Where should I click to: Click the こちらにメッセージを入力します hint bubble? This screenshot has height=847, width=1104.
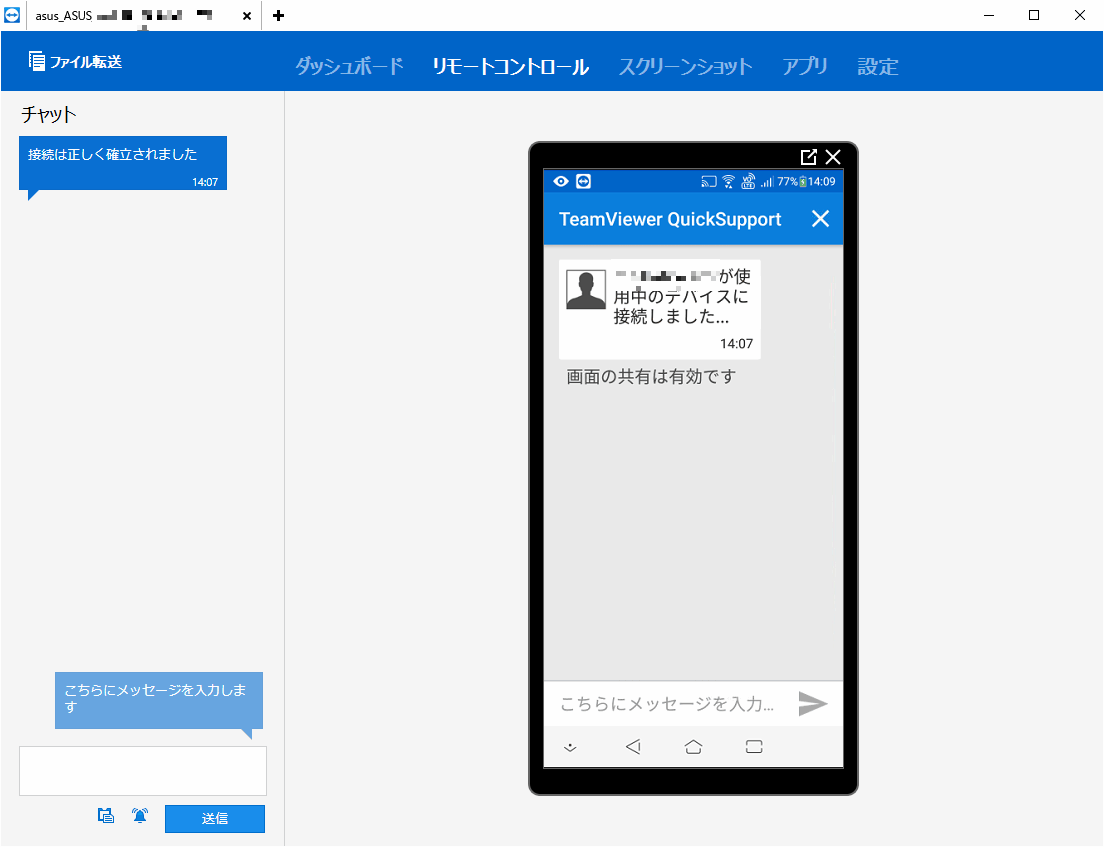[x=159, y=700]
